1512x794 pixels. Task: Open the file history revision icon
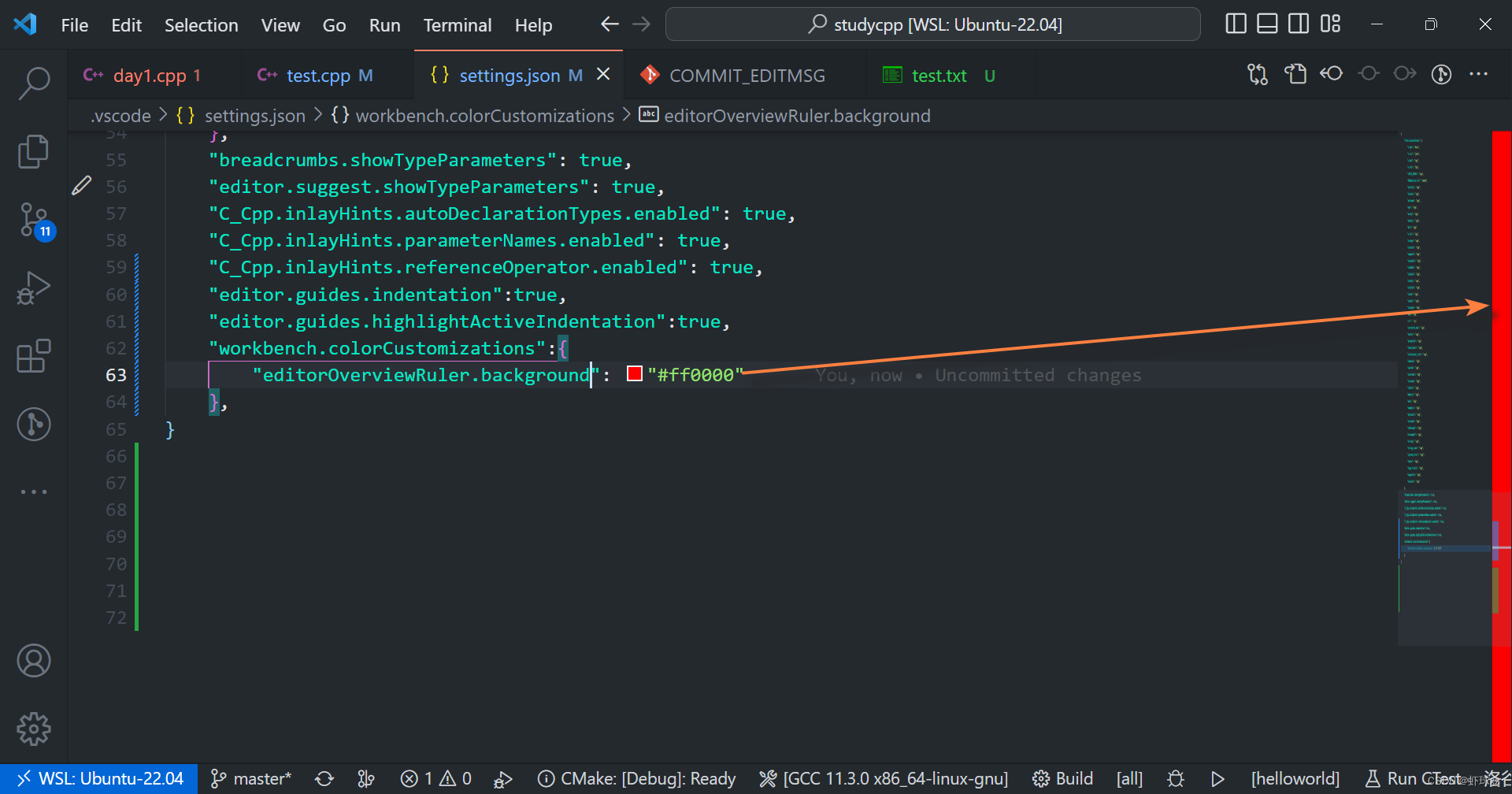[1332, 73]
